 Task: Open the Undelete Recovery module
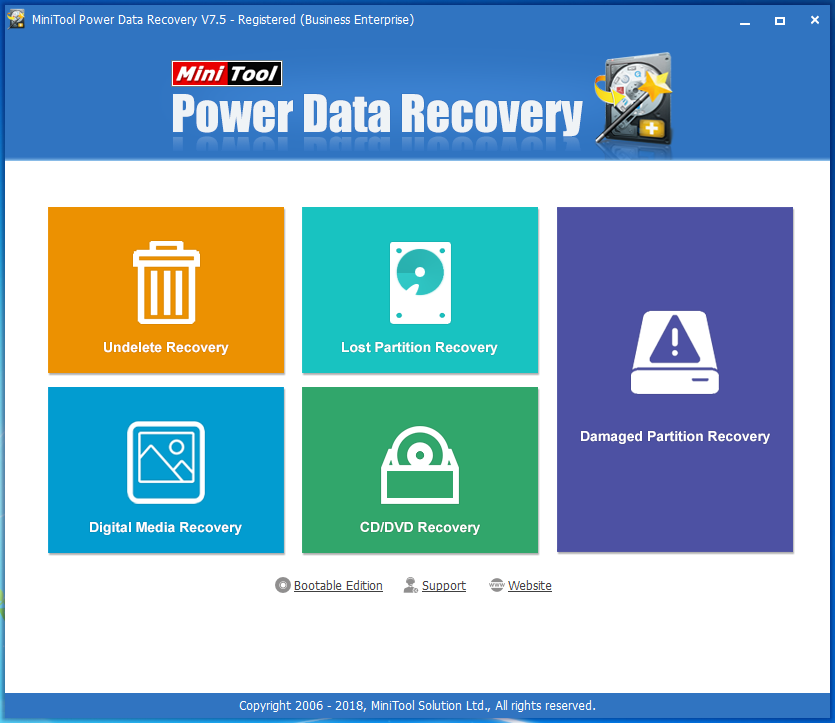(166, 290)
